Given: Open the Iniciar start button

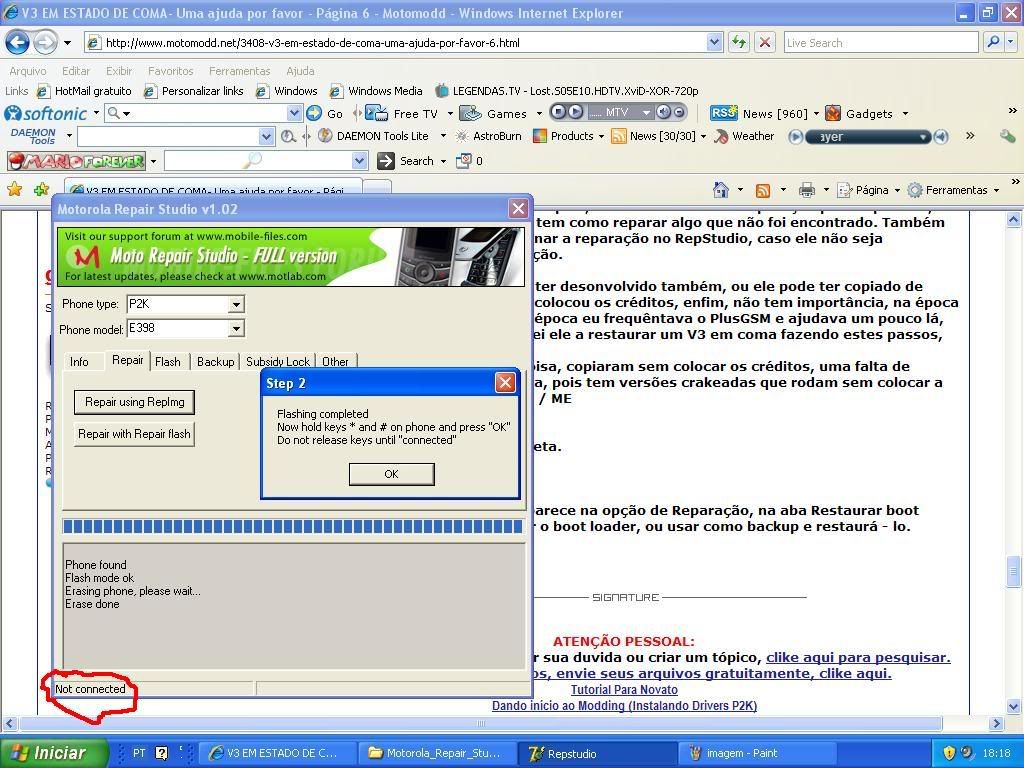Looking at the screenshot, I should click(48, 753).
